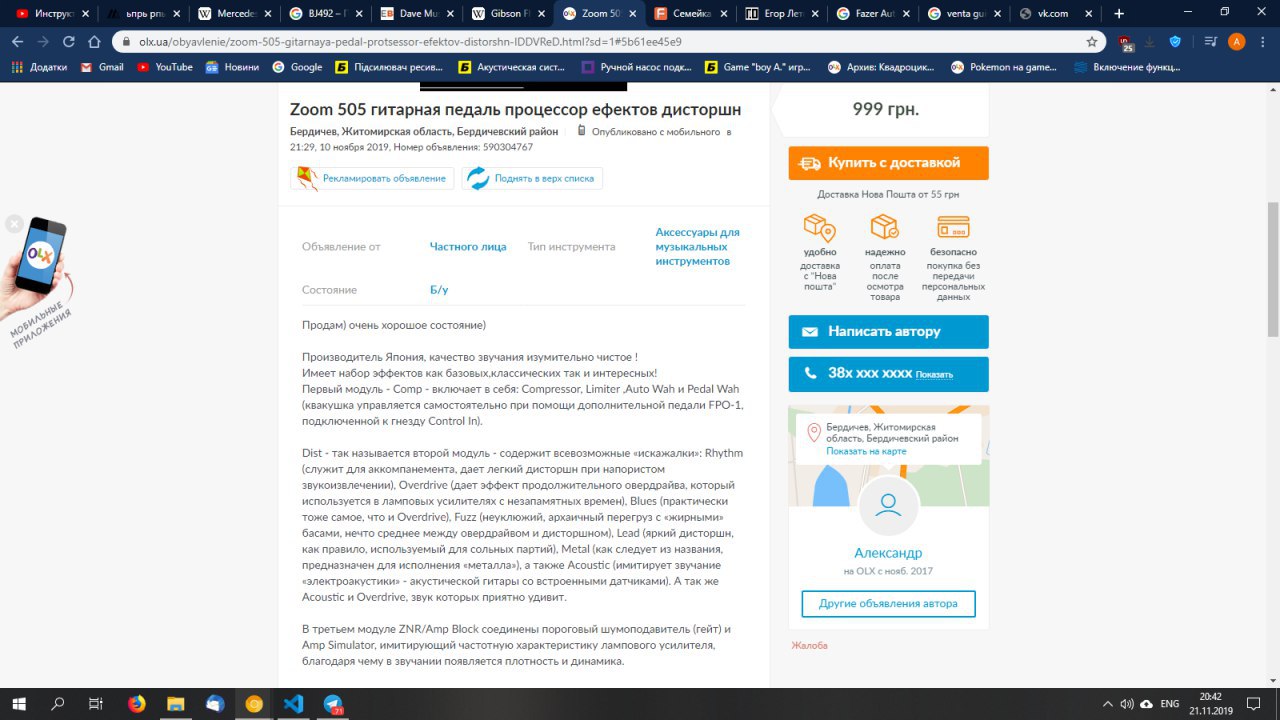
Task: Go back to the previous page
Action: tap(17, 42)
